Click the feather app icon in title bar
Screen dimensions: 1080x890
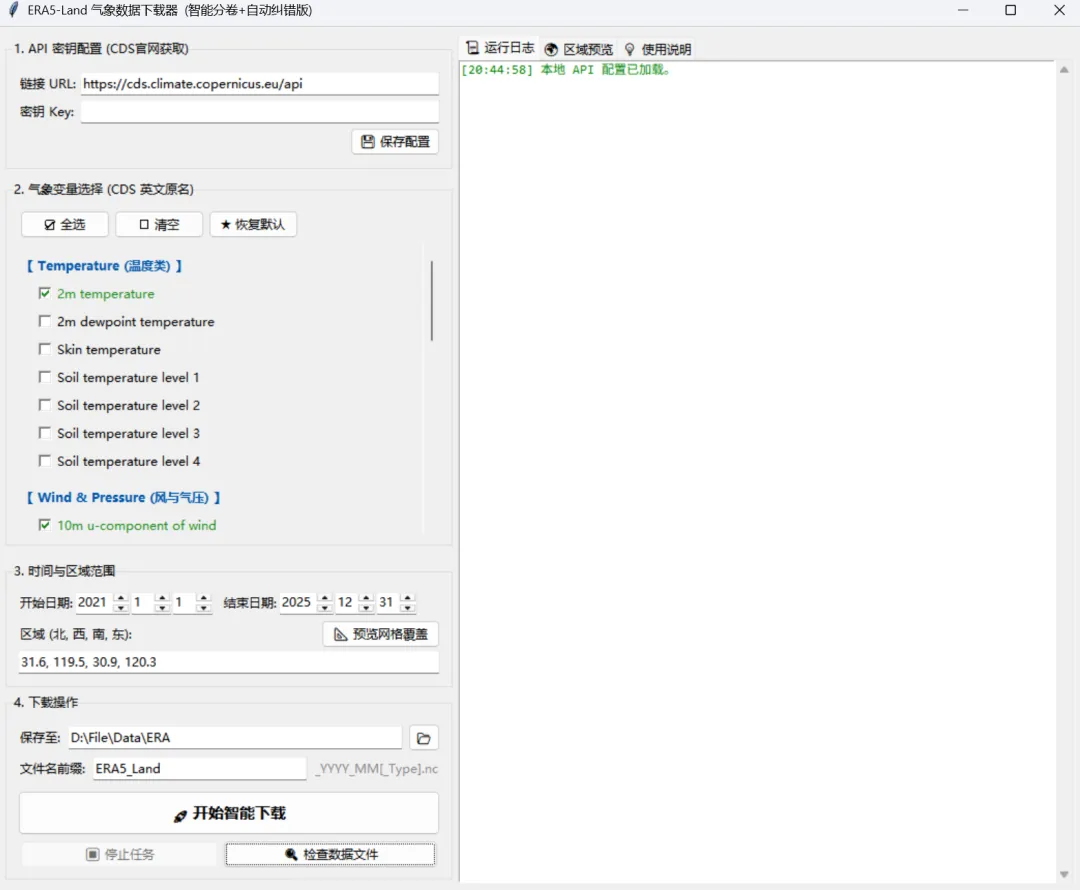pyautogui.click(x=13, y=10)
